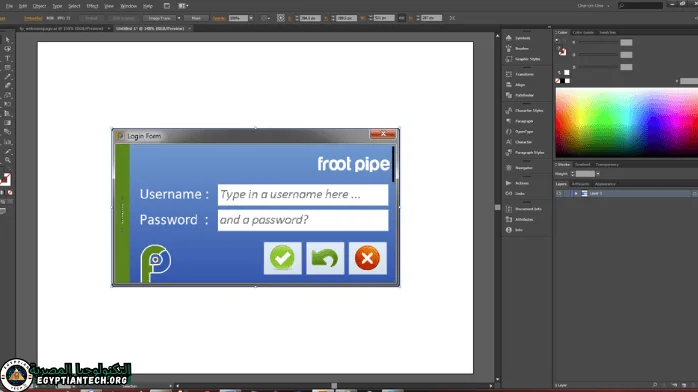Open the Actions panel
This screenshot has height=392, width=698.
point(522,183)
